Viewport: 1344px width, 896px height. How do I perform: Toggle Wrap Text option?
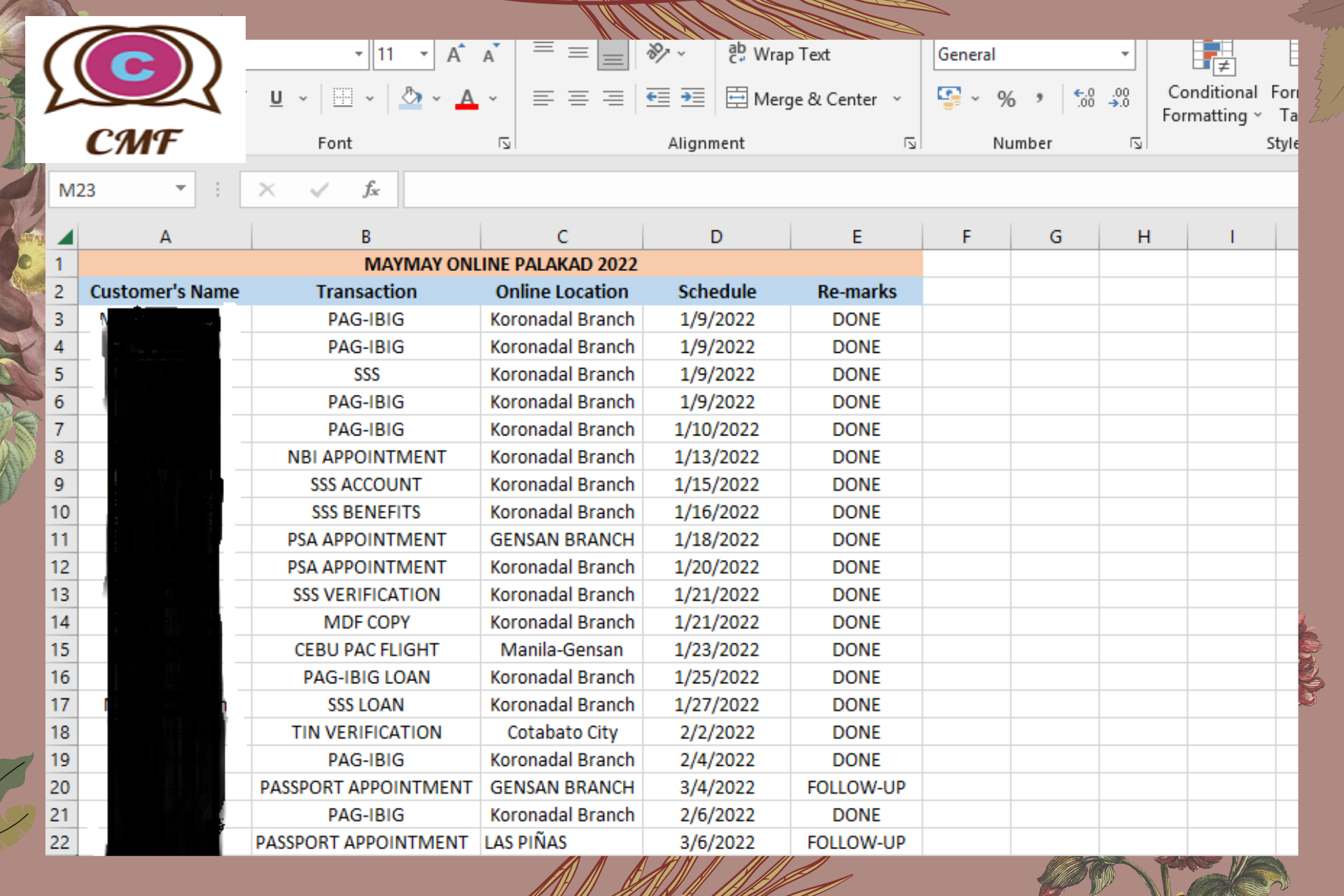(779, 55)
